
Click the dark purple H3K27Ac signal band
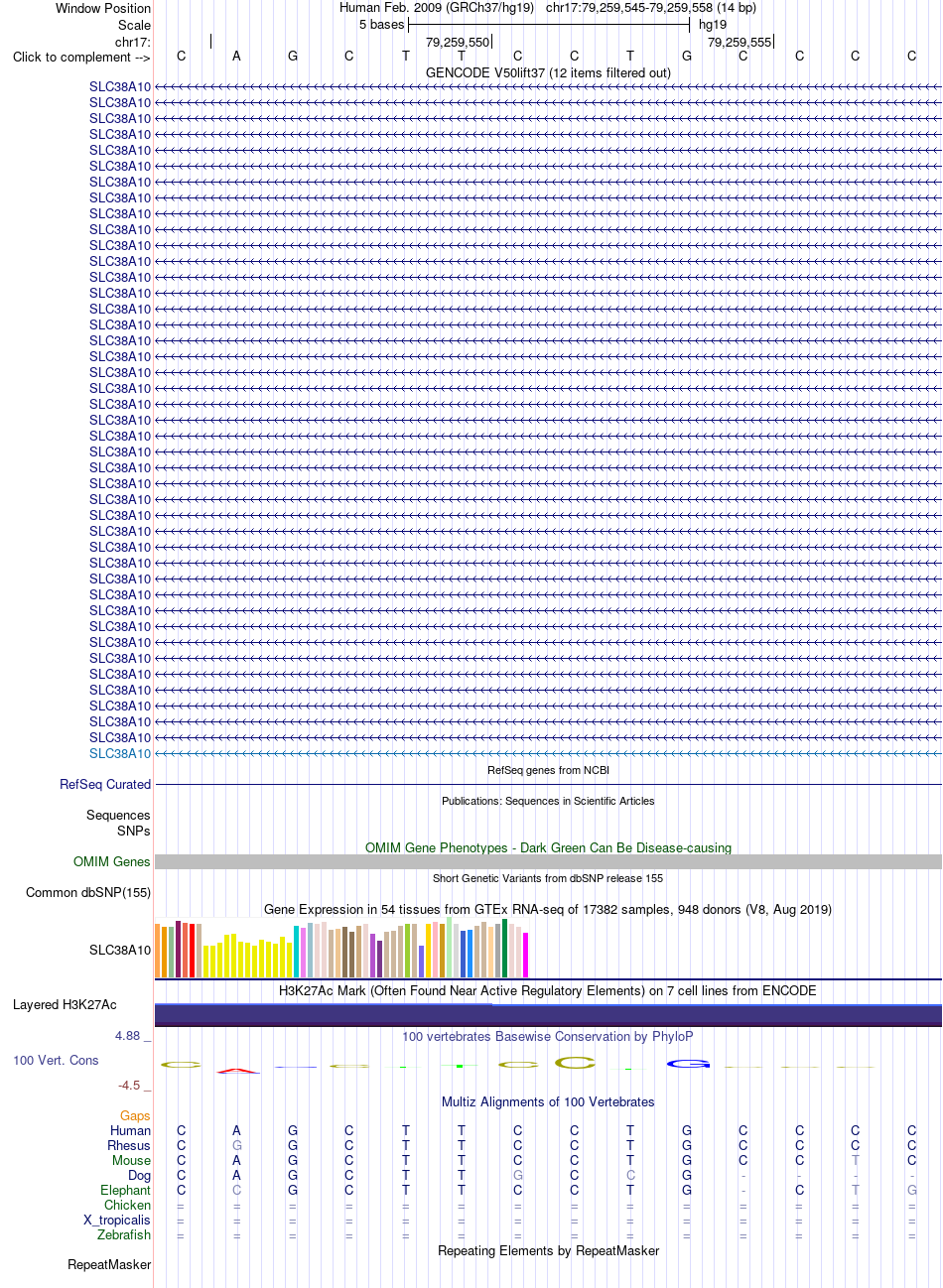[x=548, y=1015]
